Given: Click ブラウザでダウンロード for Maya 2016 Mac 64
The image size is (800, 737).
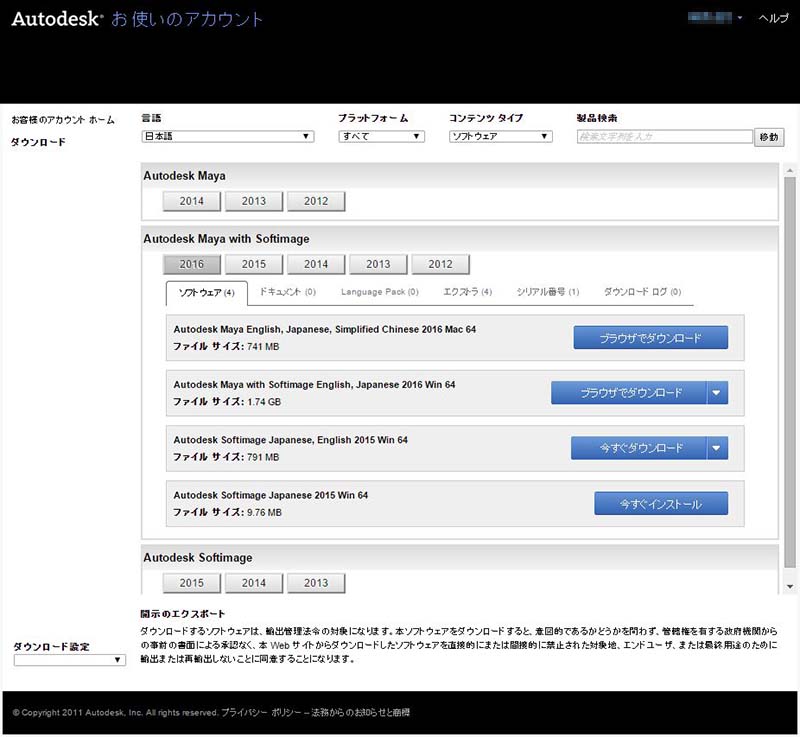Looking at the screenshot, I should click(651, 338).
